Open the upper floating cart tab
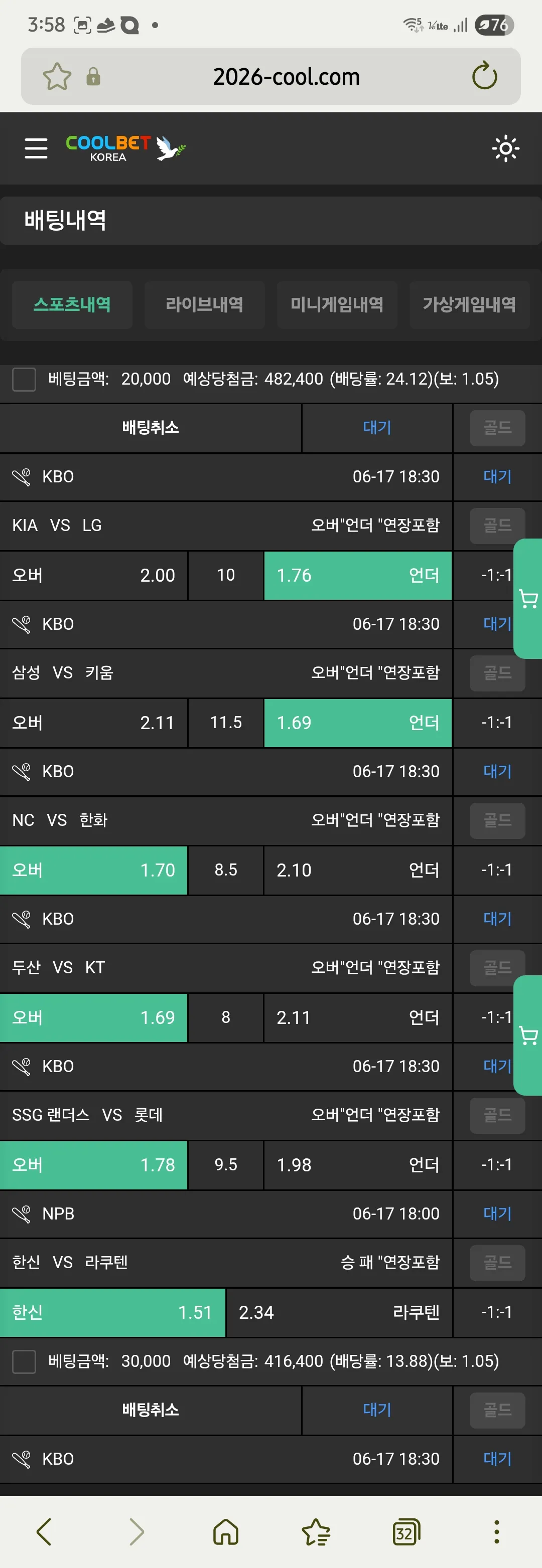The image size is (542, 1568). (528, 599)
